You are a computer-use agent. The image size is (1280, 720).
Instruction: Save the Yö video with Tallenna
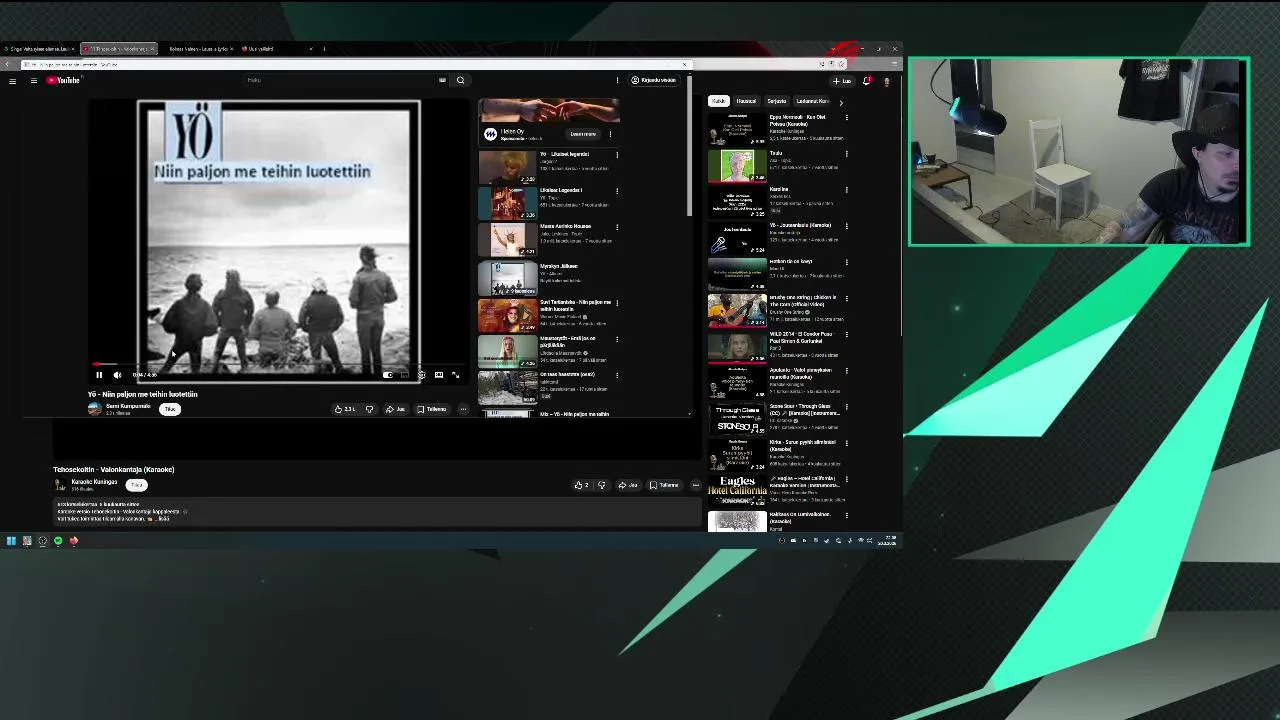pyautogui.click(x=432, y=409)
